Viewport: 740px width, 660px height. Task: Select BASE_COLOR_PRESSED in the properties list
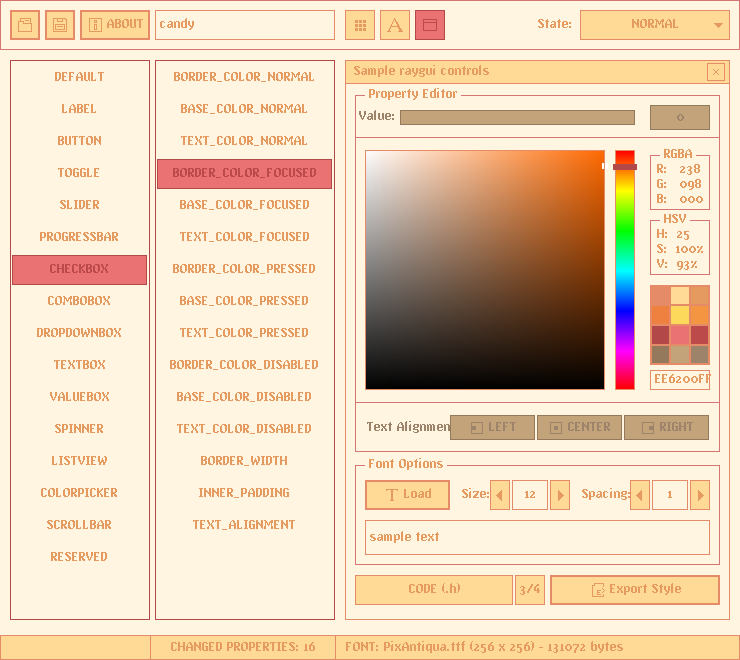click(x=244, y=301)
